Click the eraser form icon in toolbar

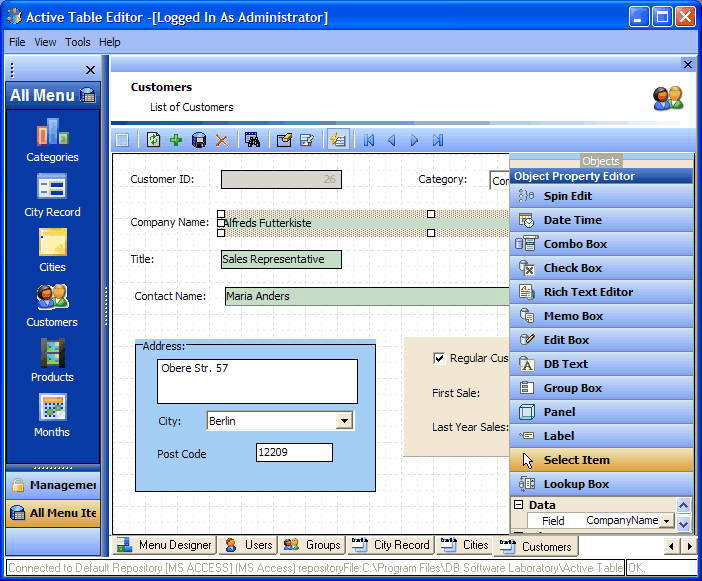[x=284, y=141]
